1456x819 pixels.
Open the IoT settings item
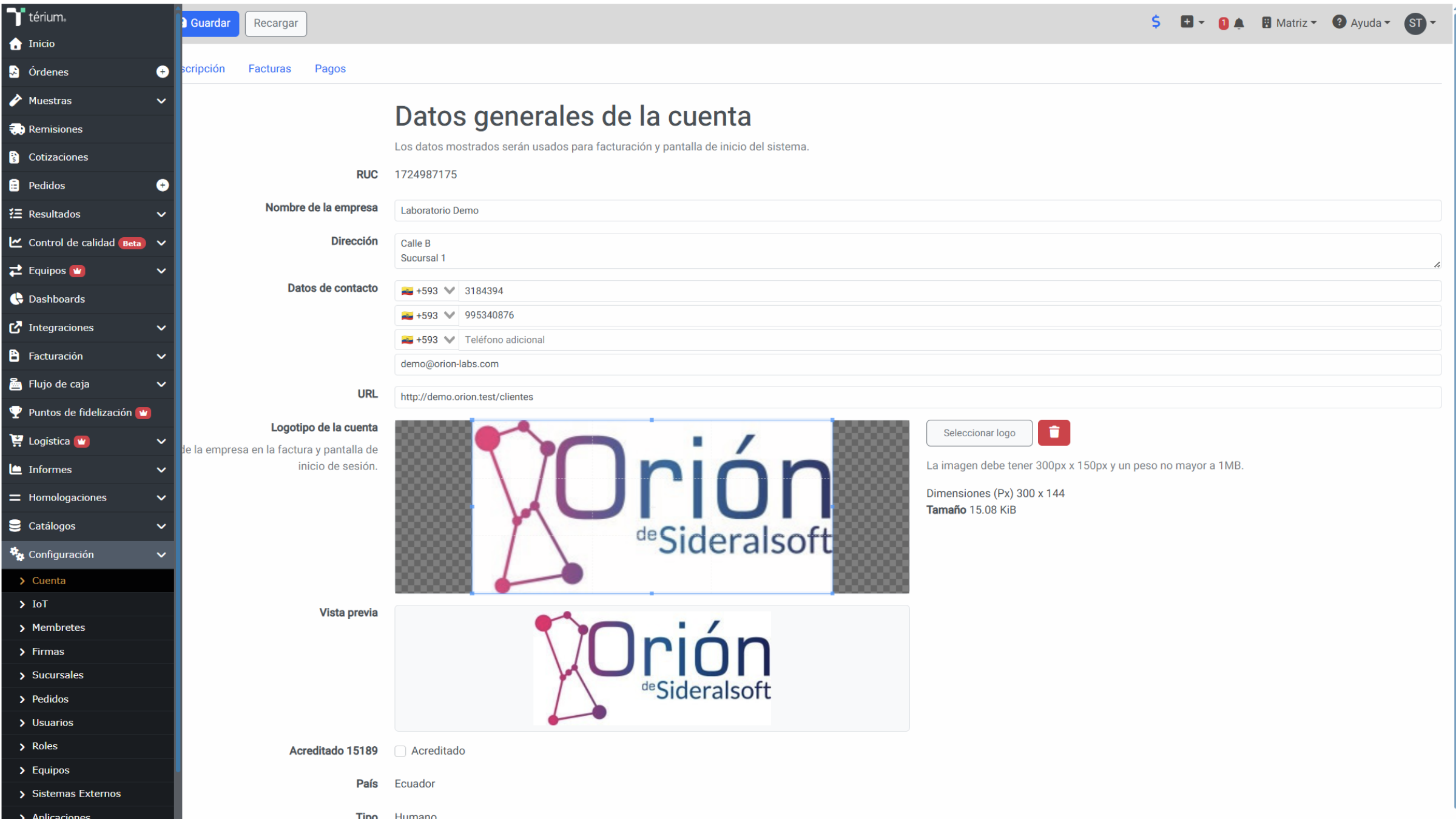coord(88,604)
